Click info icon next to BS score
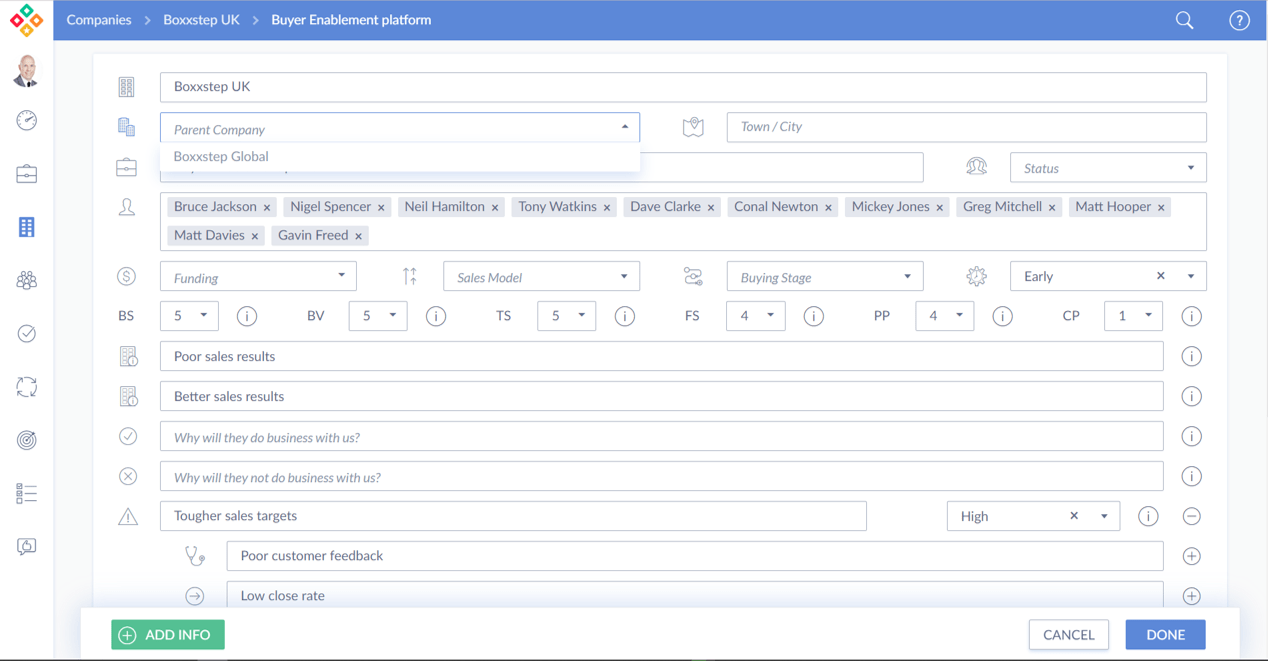Image resolution: width=1268 pixels, height=661 pixels. (x=247, y=316)
